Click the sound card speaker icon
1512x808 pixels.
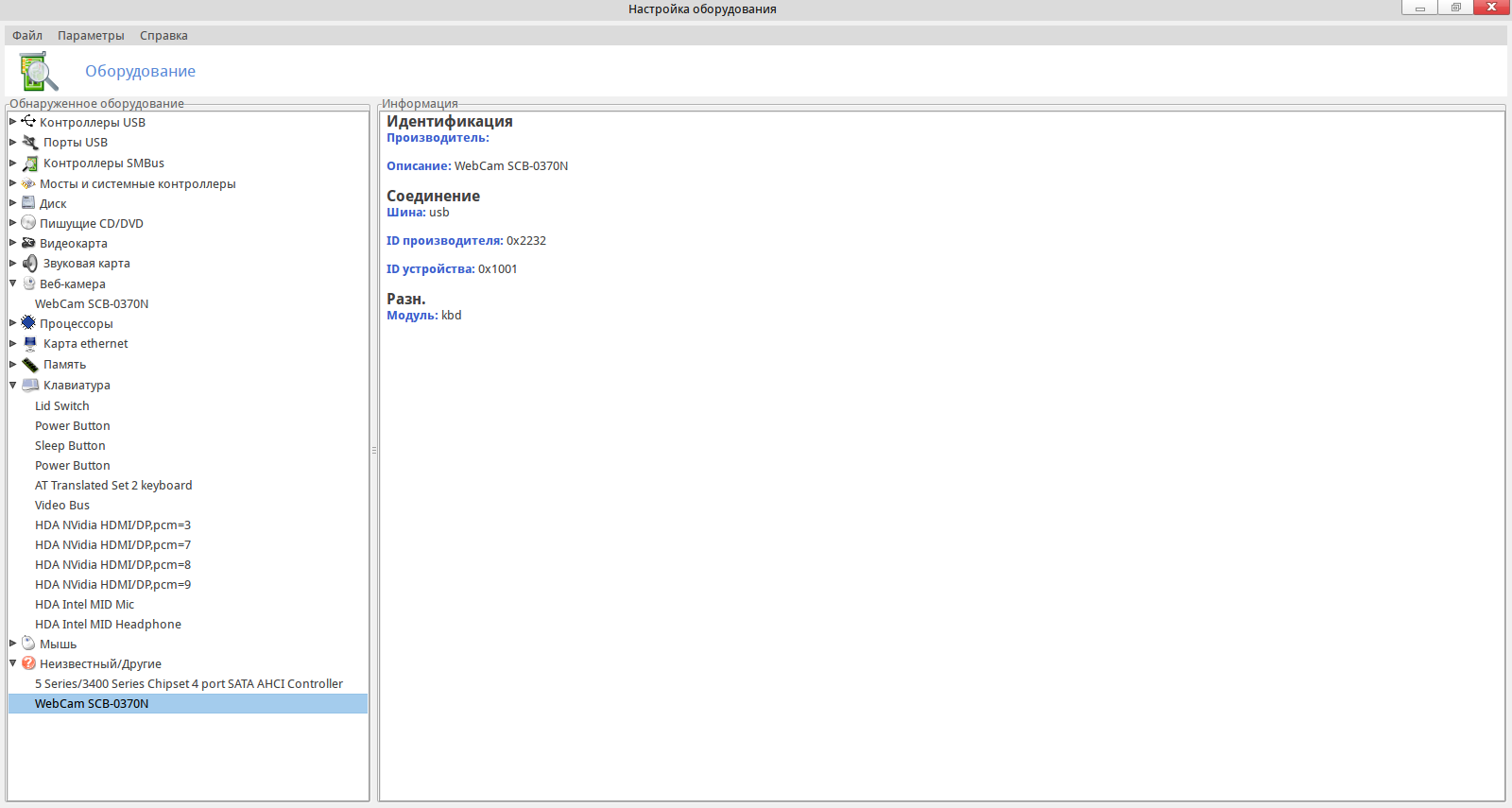point(30,263)
